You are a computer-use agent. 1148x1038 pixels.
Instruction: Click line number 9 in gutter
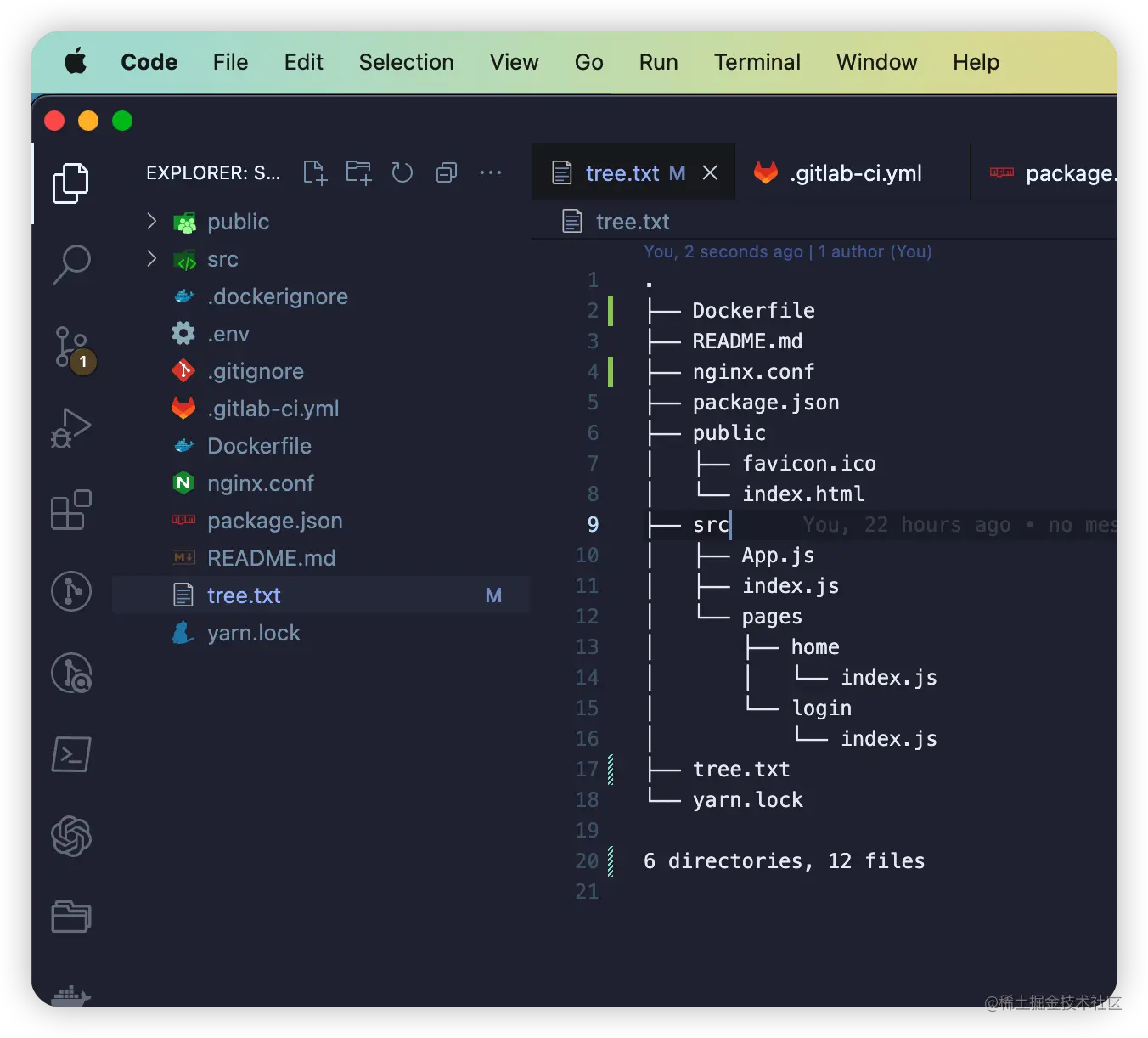(593, 524)
